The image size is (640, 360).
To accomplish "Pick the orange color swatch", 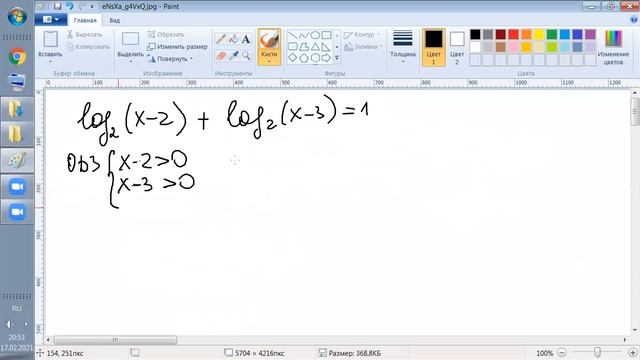I will [x=526, y=34].
